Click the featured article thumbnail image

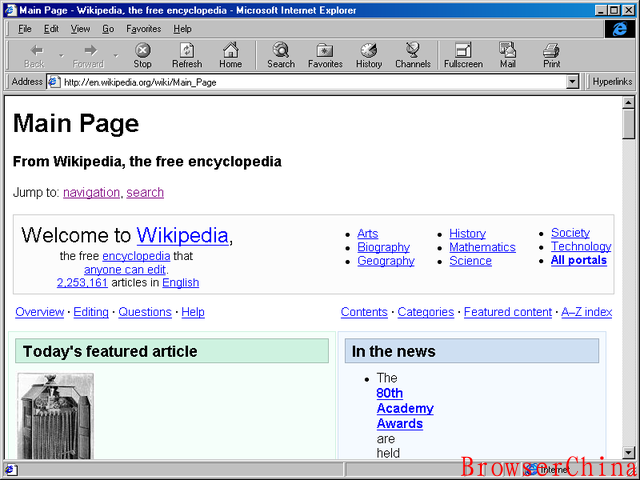(56, 416)
